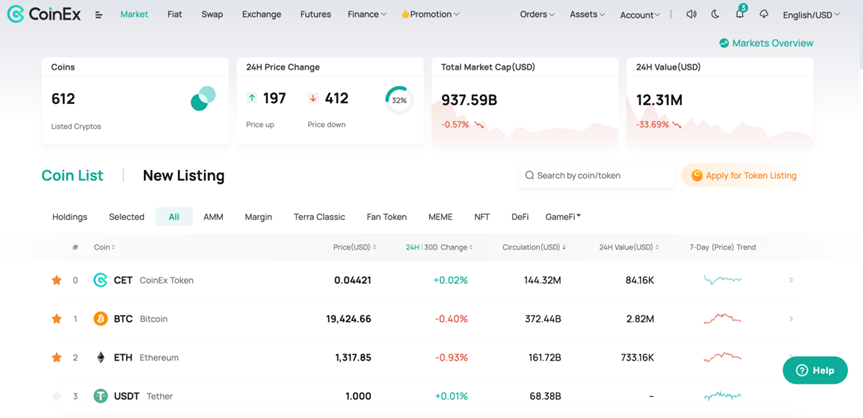Click the search by coin/token field
Image resolution: width=863 pixels, height=418 pixels.
[597, 176]
